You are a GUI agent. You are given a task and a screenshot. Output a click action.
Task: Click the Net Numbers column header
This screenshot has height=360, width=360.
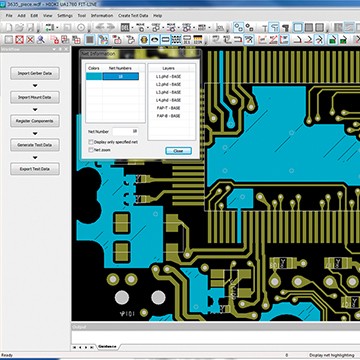(120, 68)
